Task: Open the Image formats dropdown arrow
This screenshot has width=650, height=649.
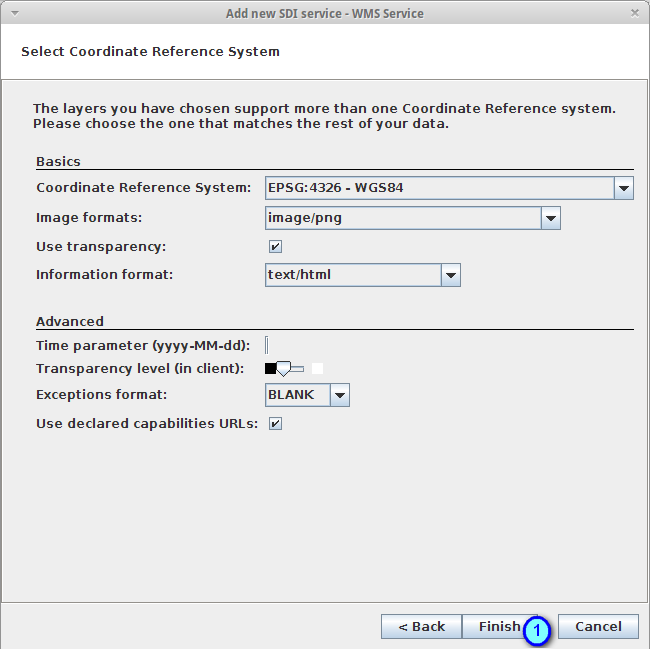Action: (550, 217)
